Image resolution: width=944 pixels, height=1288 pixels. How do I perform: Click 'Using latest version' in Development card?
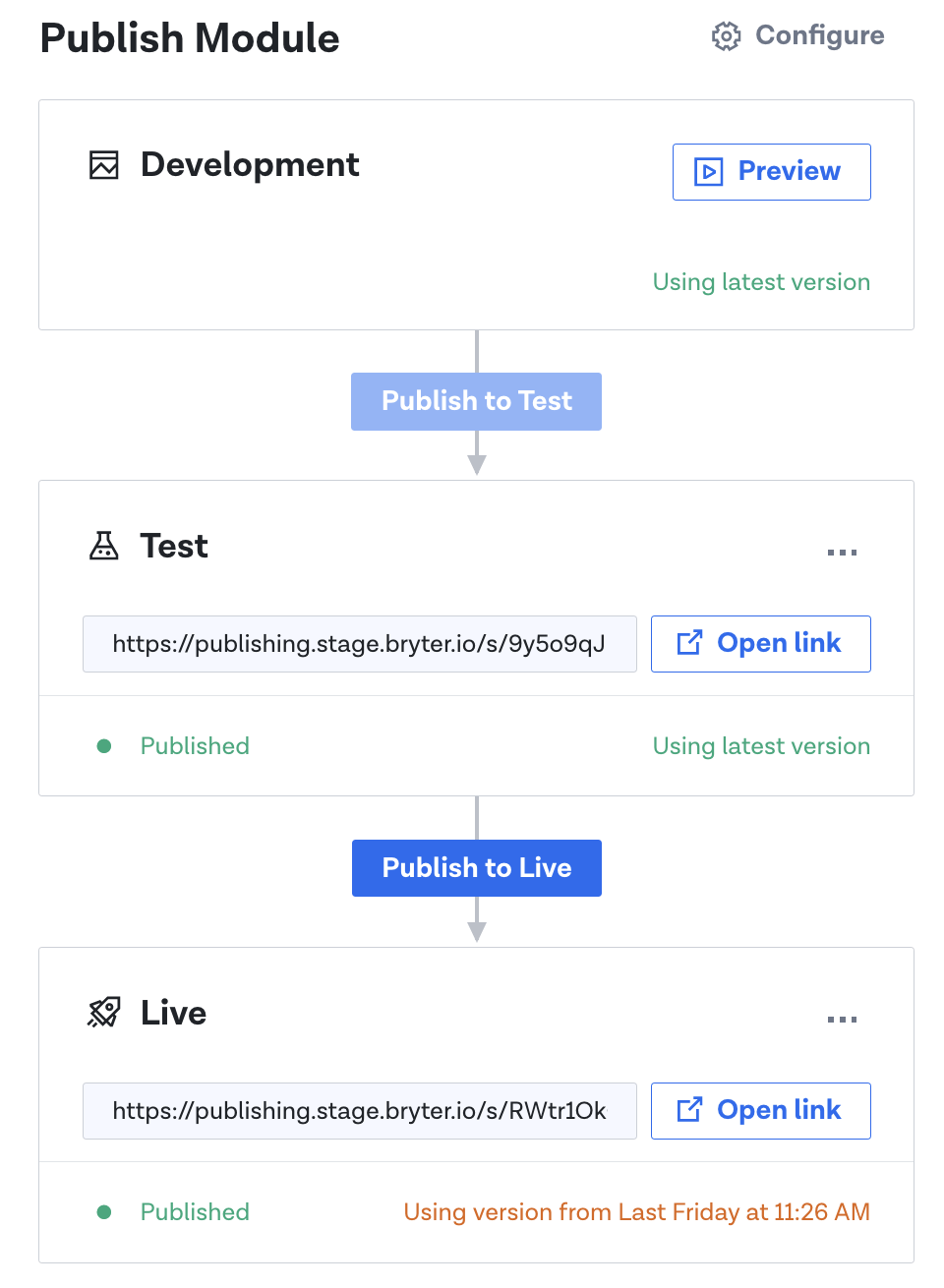click(x=761, y=282)
